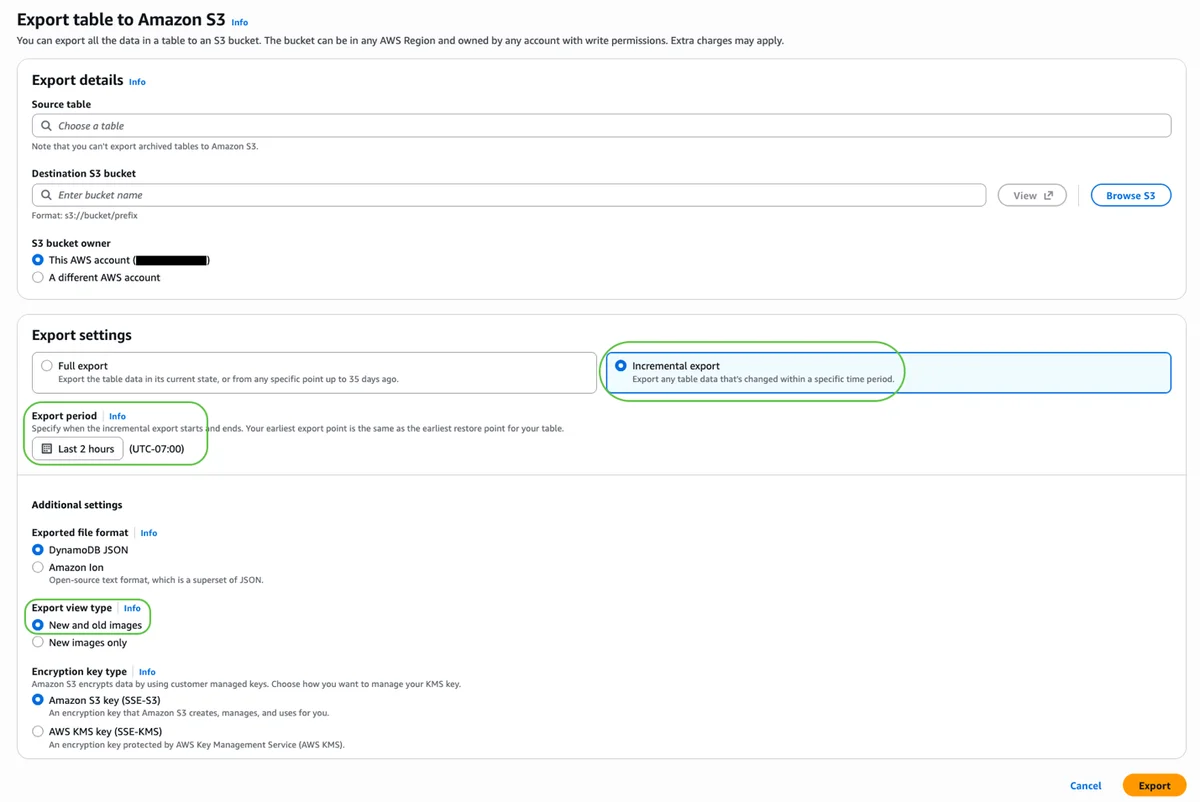
Task: Click the Format: s3://bucket/prefix hint text
Action: tap(85, 215)
